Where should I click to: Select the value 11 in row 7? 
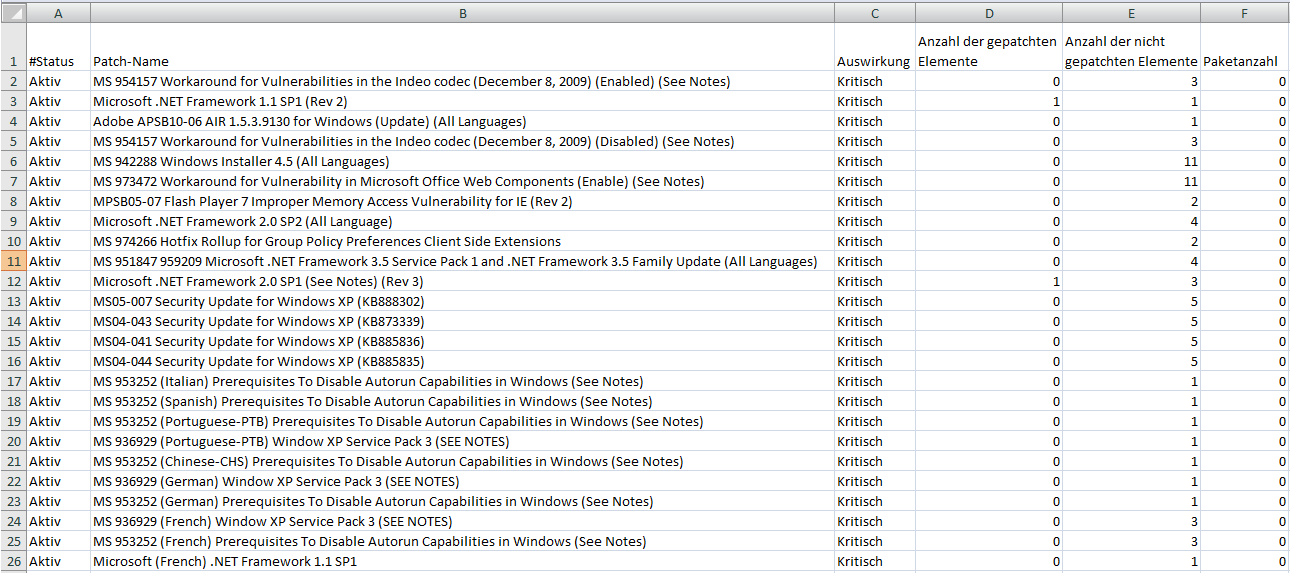[1132, 181]
